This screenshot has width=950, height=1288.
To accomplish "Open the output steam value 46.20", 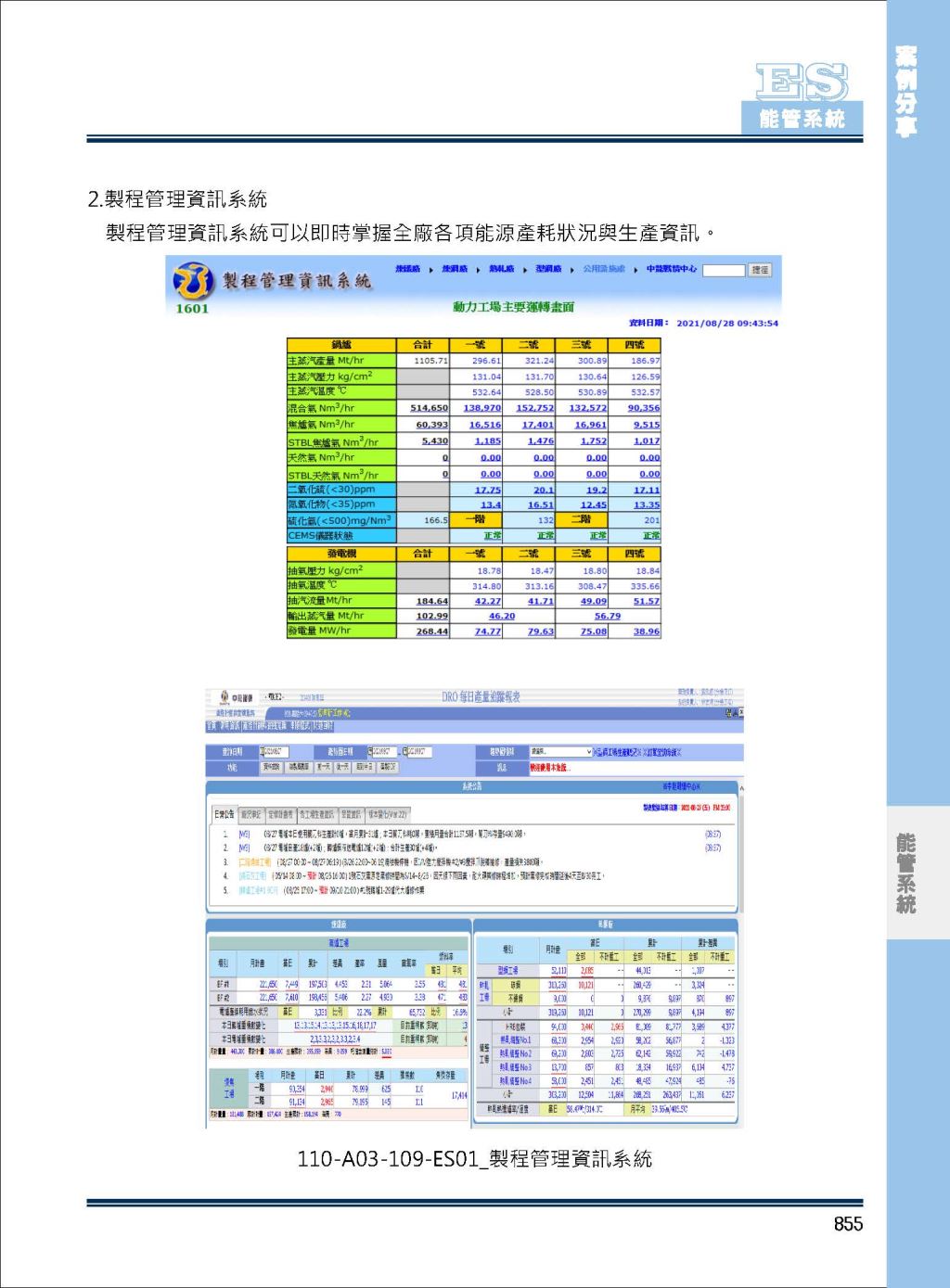I will 502,616.
